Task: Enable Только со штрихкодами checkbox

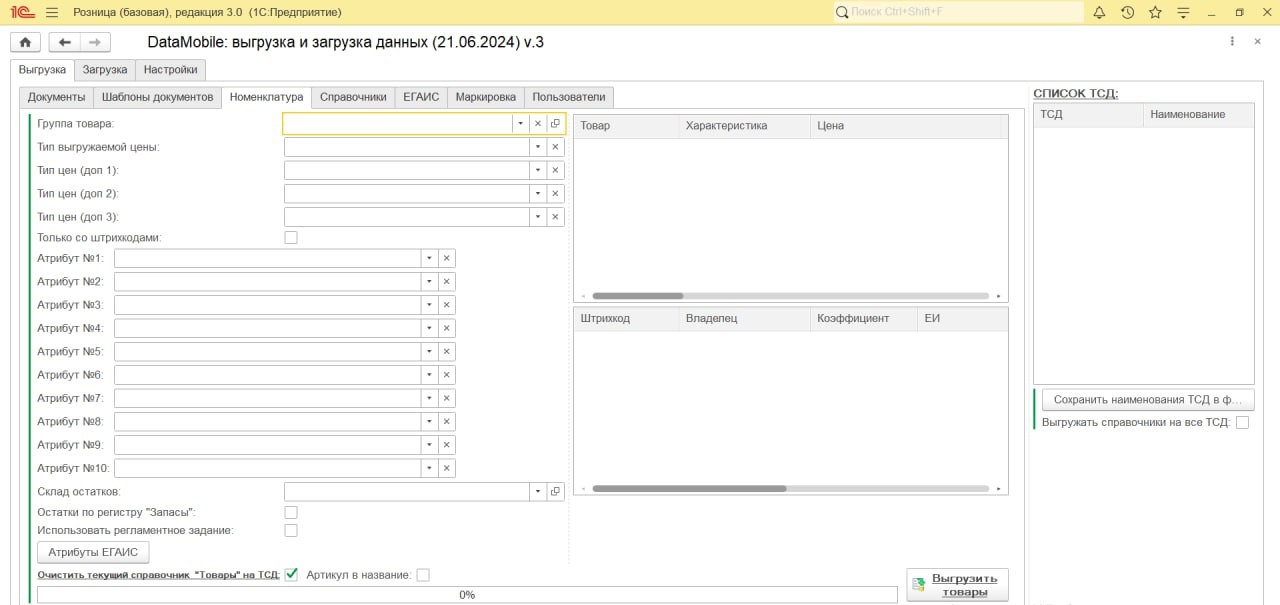Action: tap(291, 238)
